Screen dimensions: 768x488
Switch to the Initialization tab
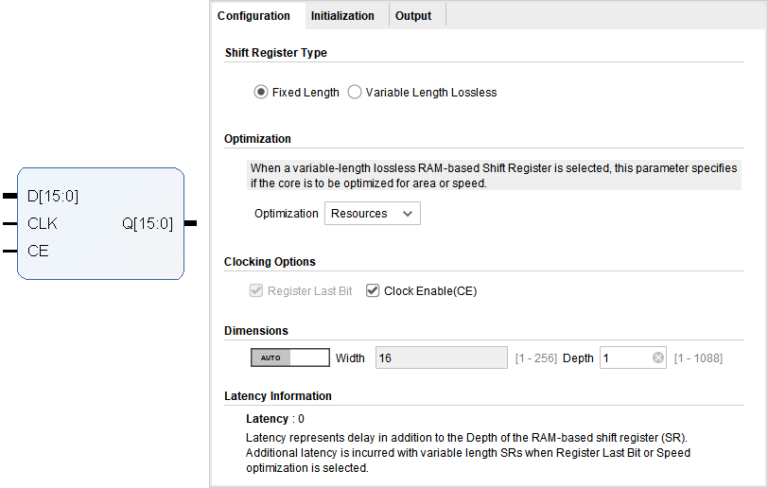342,16
